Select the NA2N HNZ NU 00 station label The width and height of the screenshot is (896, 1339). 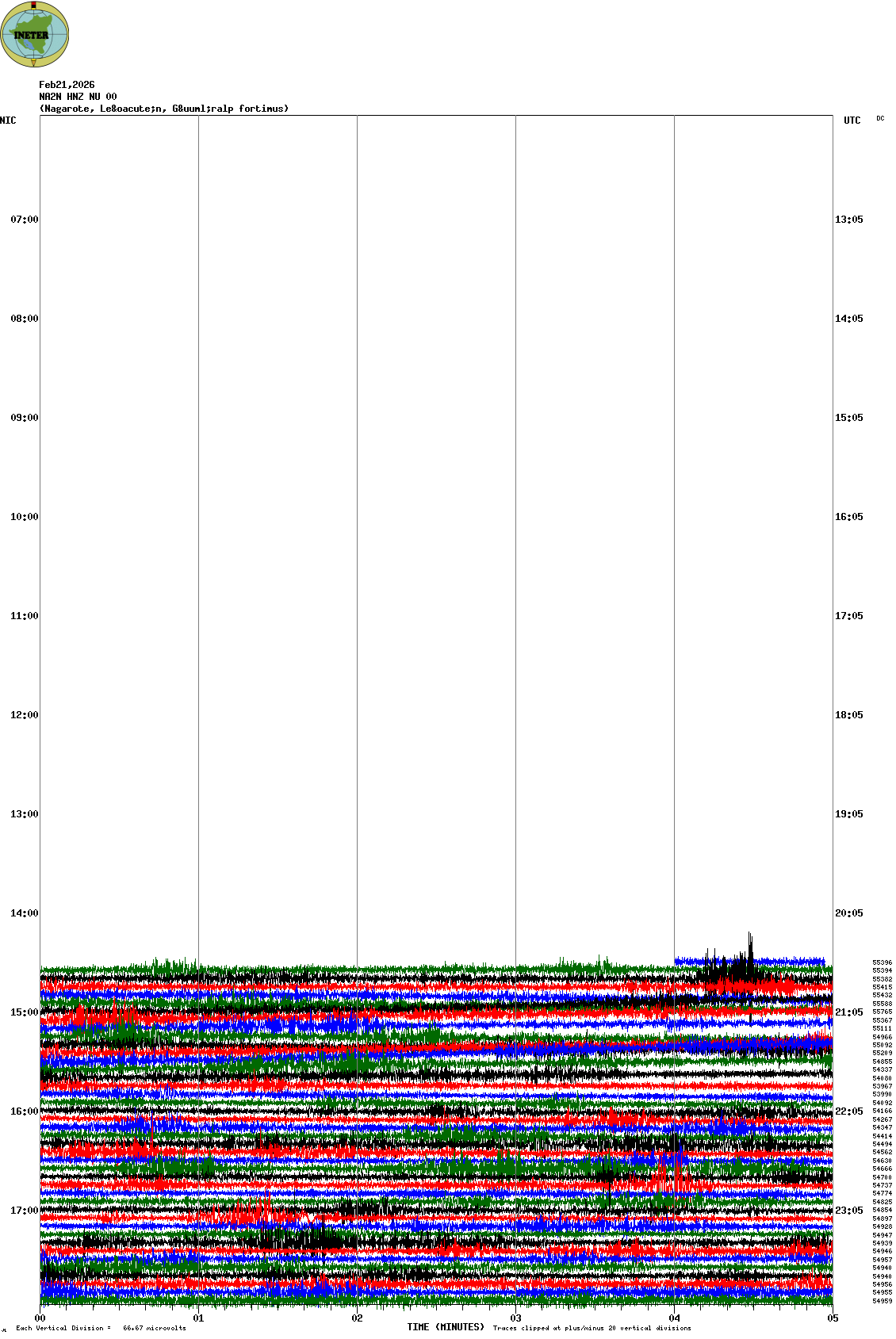pyautogui.click(x=78, y=97)
